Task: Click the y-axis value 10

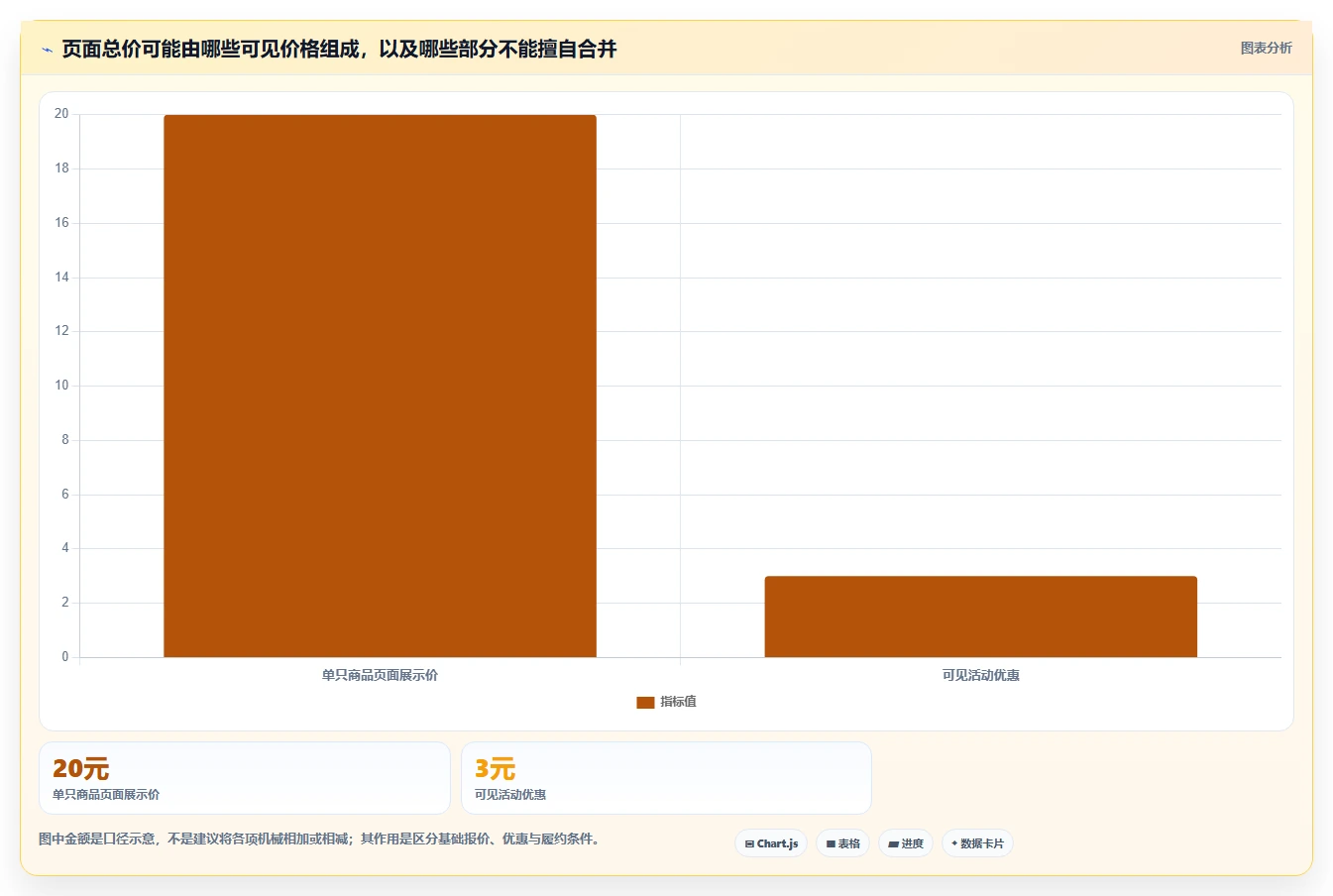Action: coord(61,386)
